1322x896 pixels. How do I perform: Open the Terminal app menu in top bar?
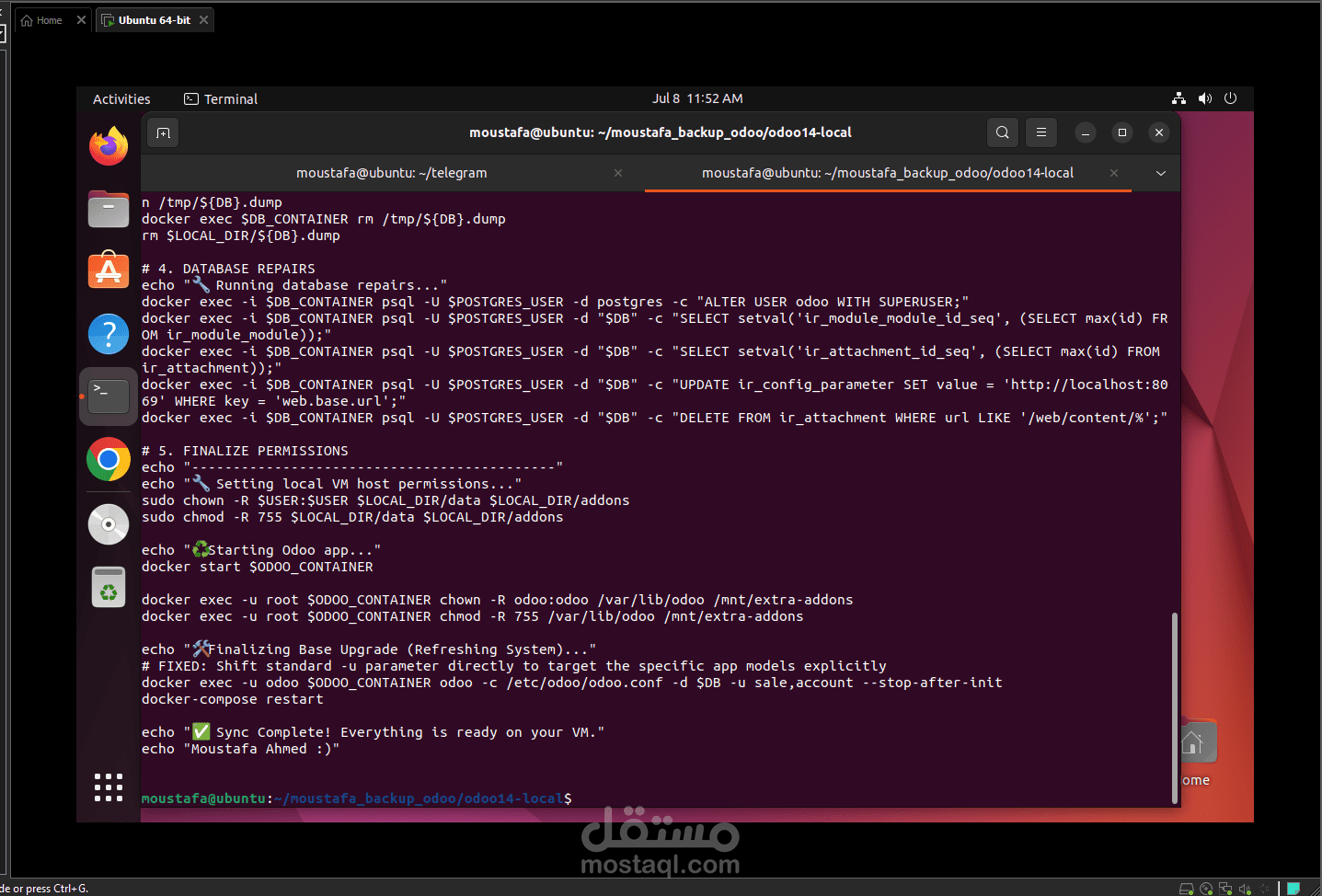click(221, 99)
